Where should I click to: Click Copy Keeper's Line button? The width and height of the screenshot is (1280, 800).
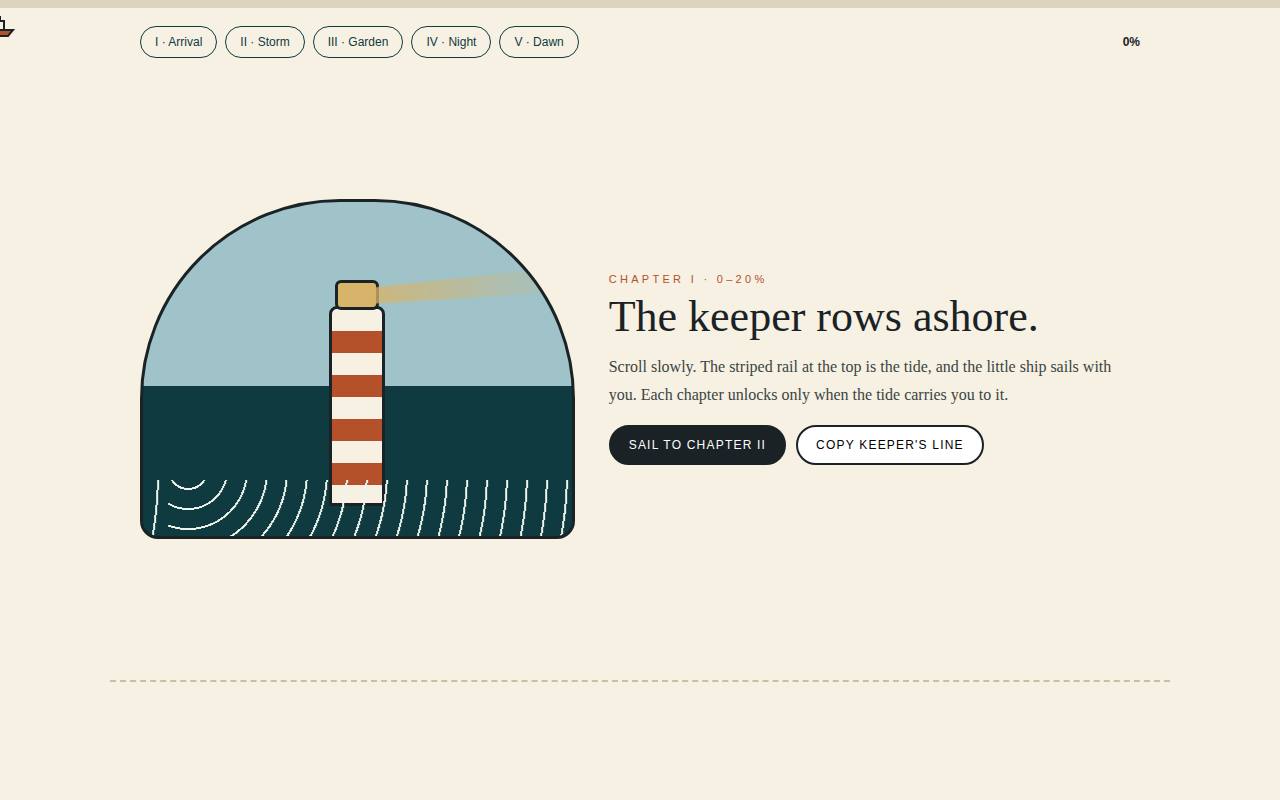(890, 445)
